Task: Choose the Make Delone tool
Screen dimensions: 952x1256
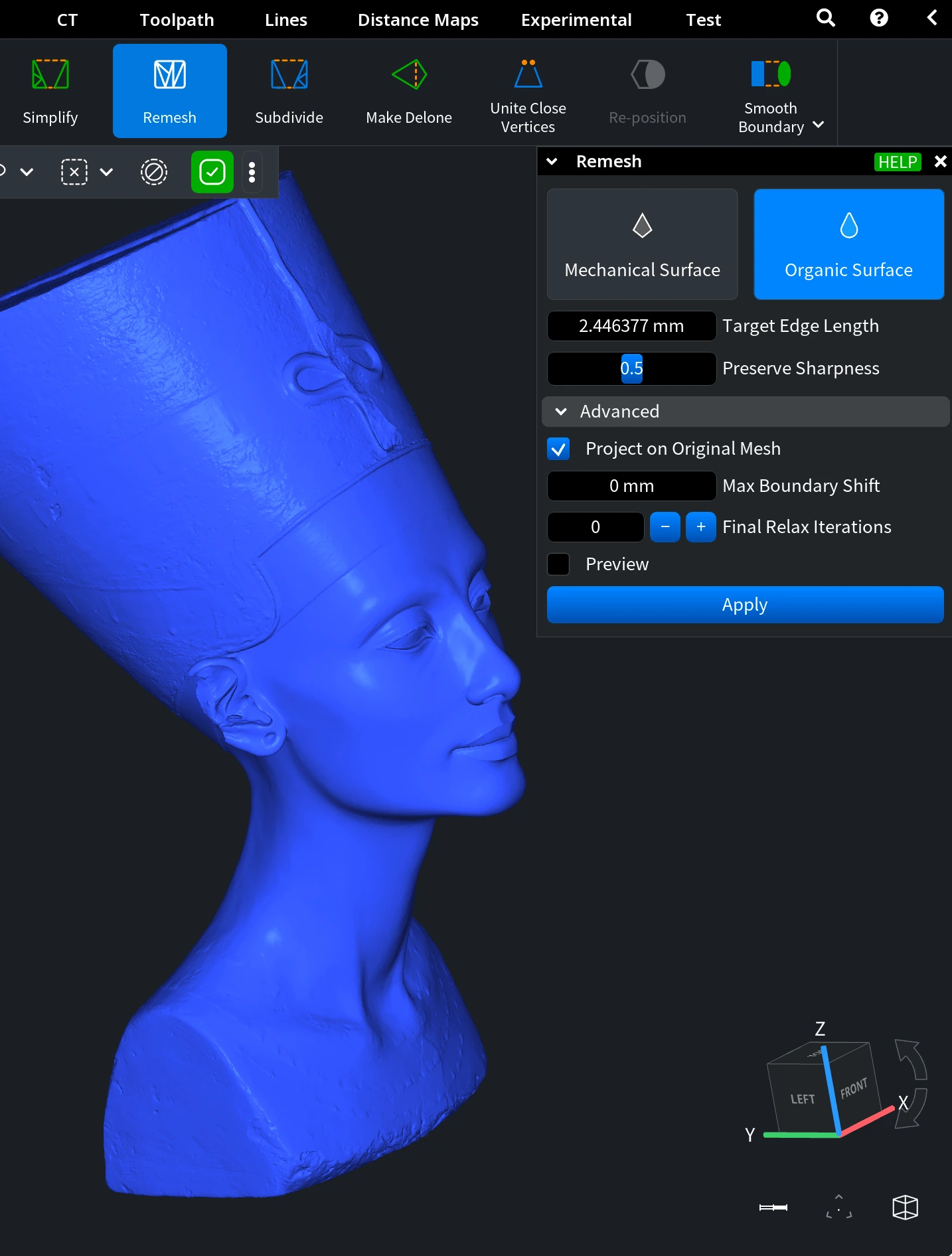Action: tap(409, 91)
